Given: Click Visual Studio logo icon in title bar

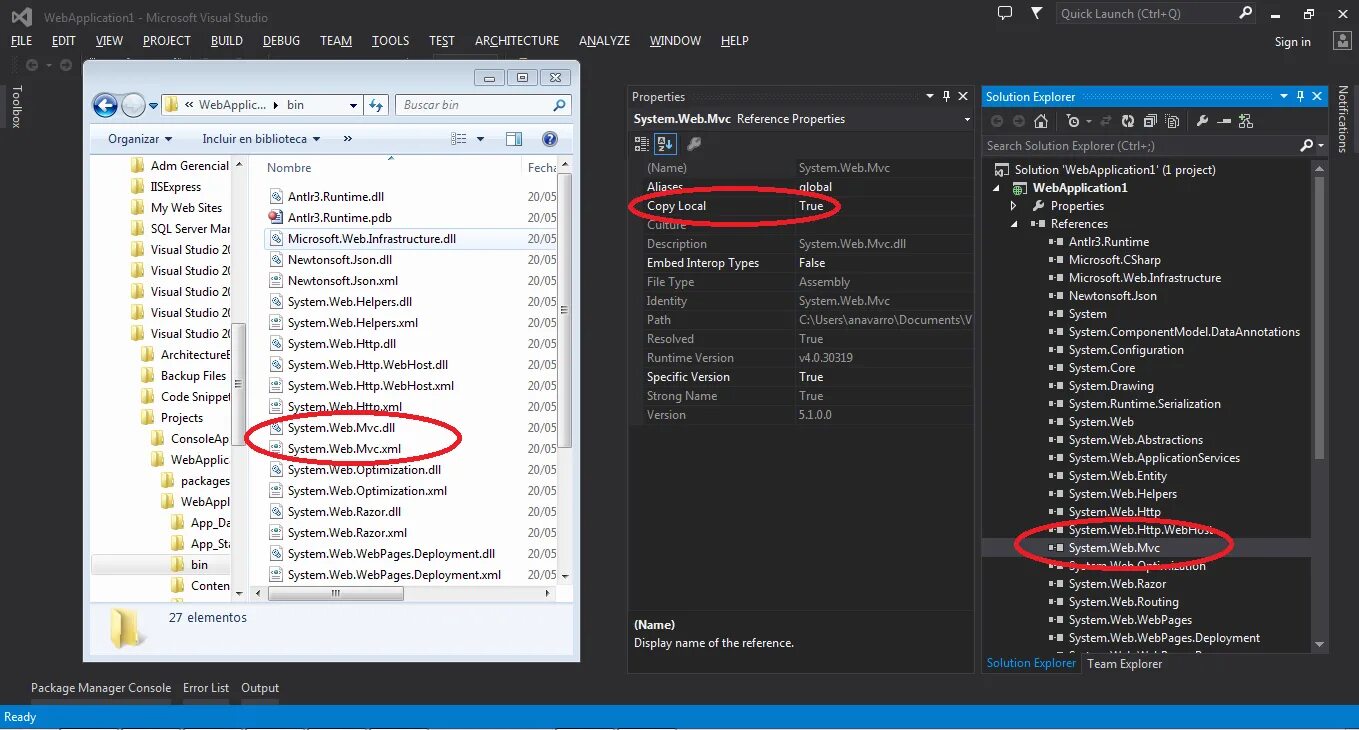Looking at the screenshot, I should click(x=21, y=16).
